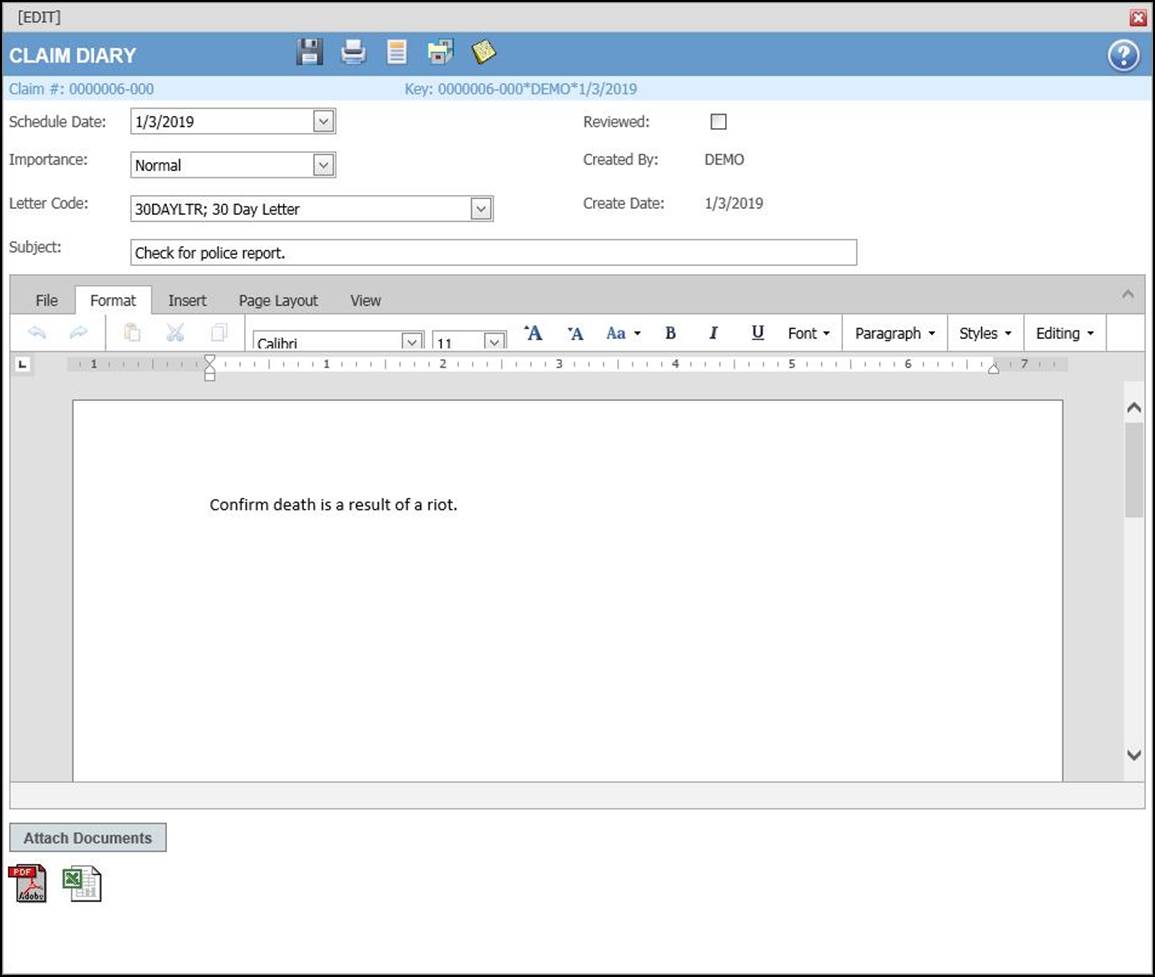Open the Paragraph dropdown menu
Image resolution: width=1155 pixels, height=977 pixels.
(895, 333)
